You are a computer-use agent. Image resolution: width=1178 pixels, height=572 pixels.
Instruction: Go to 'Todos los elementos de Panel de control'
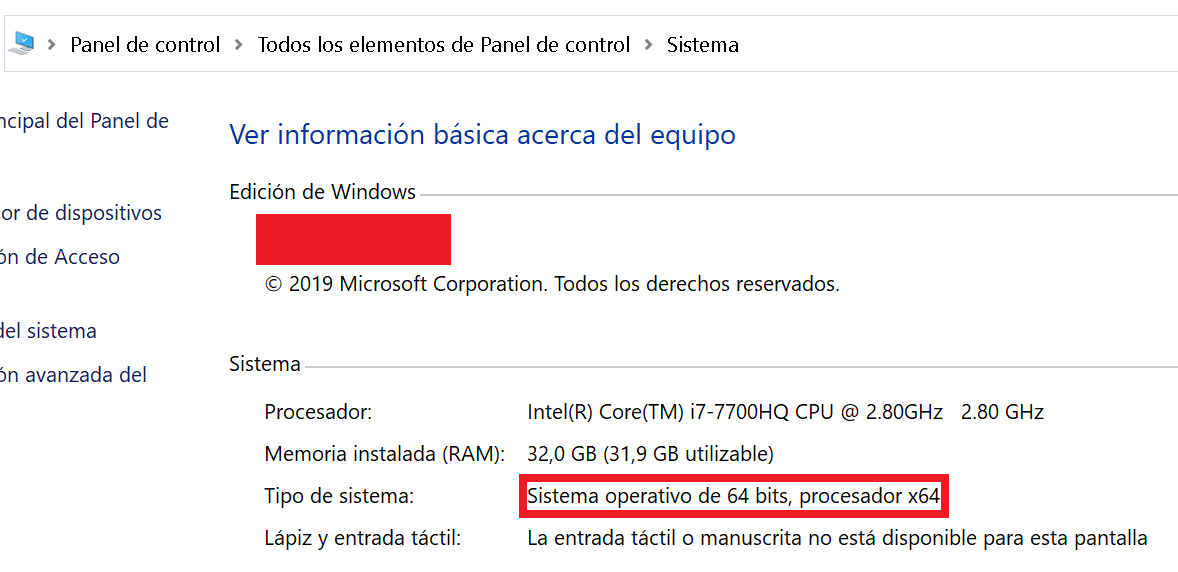(444, 45)
